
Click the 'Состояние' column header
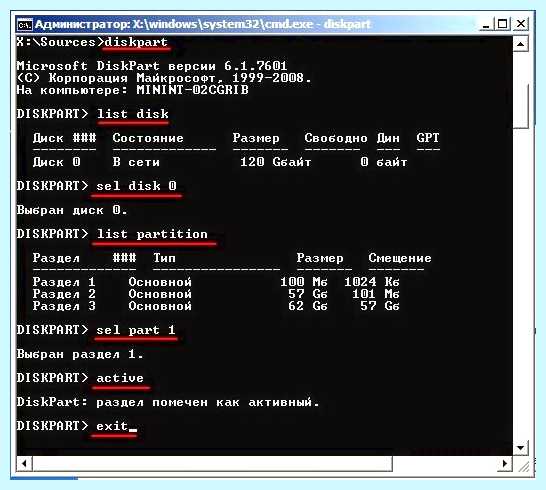[x=148, y=138]
